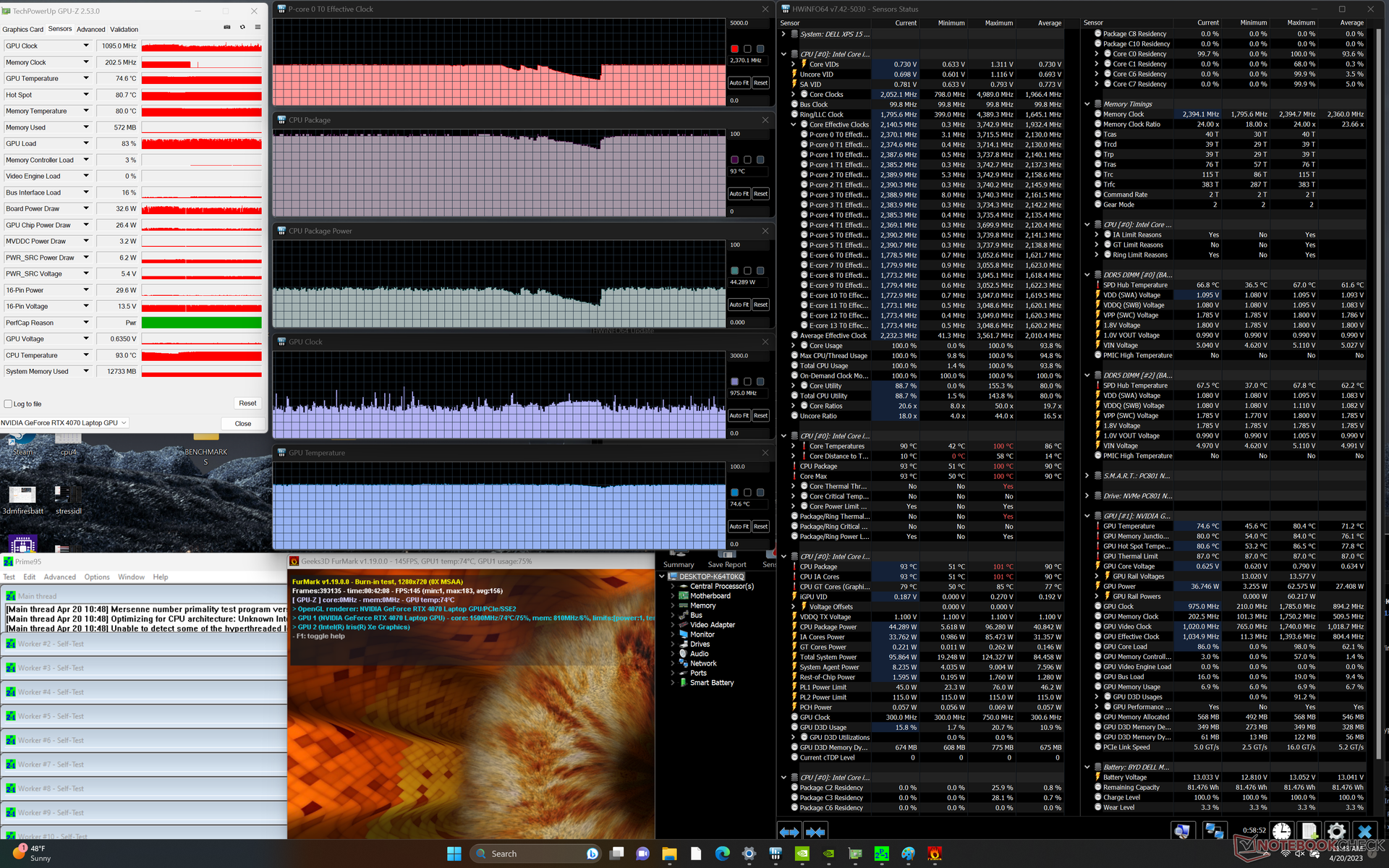Open the Prime95 Help menu

click(161, 577)
